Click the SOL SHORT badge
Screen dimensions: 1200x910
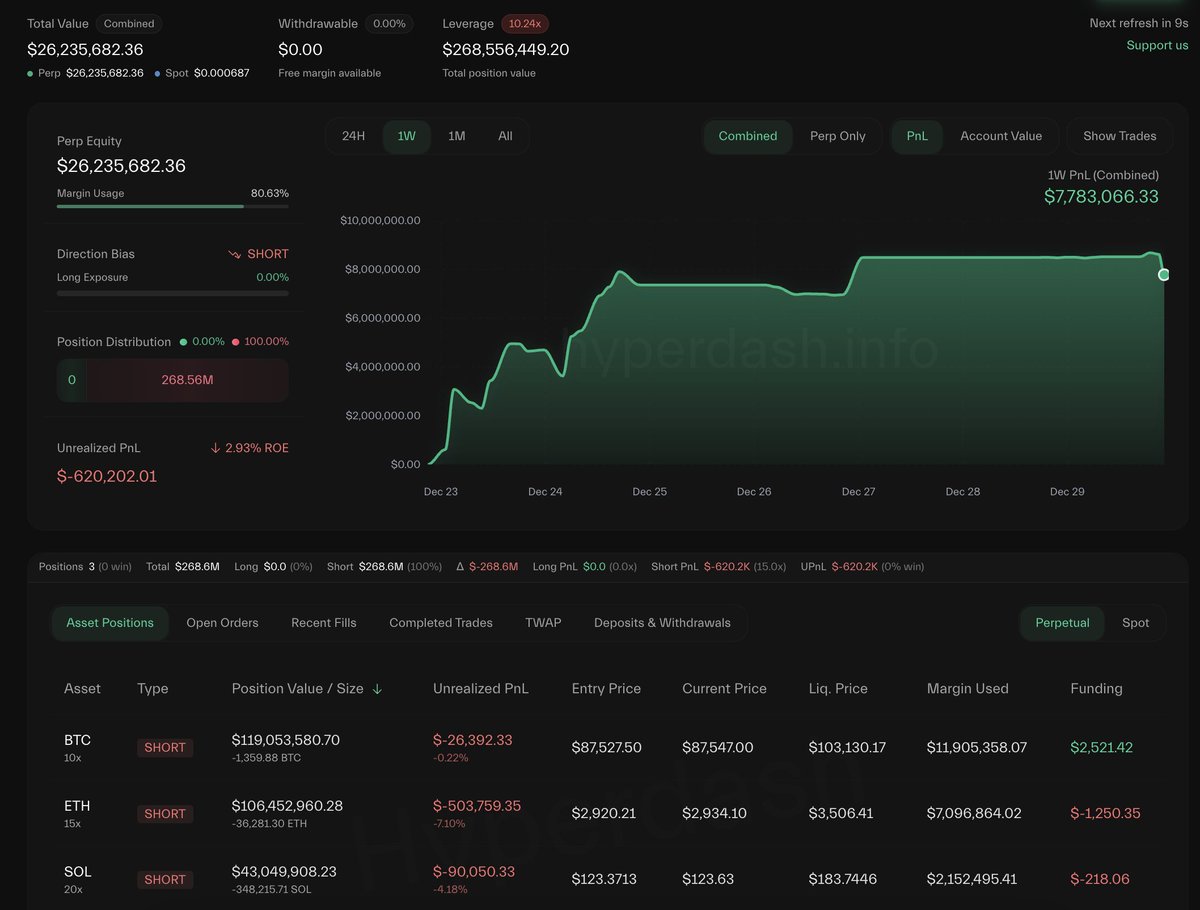[x=165, y=880]
